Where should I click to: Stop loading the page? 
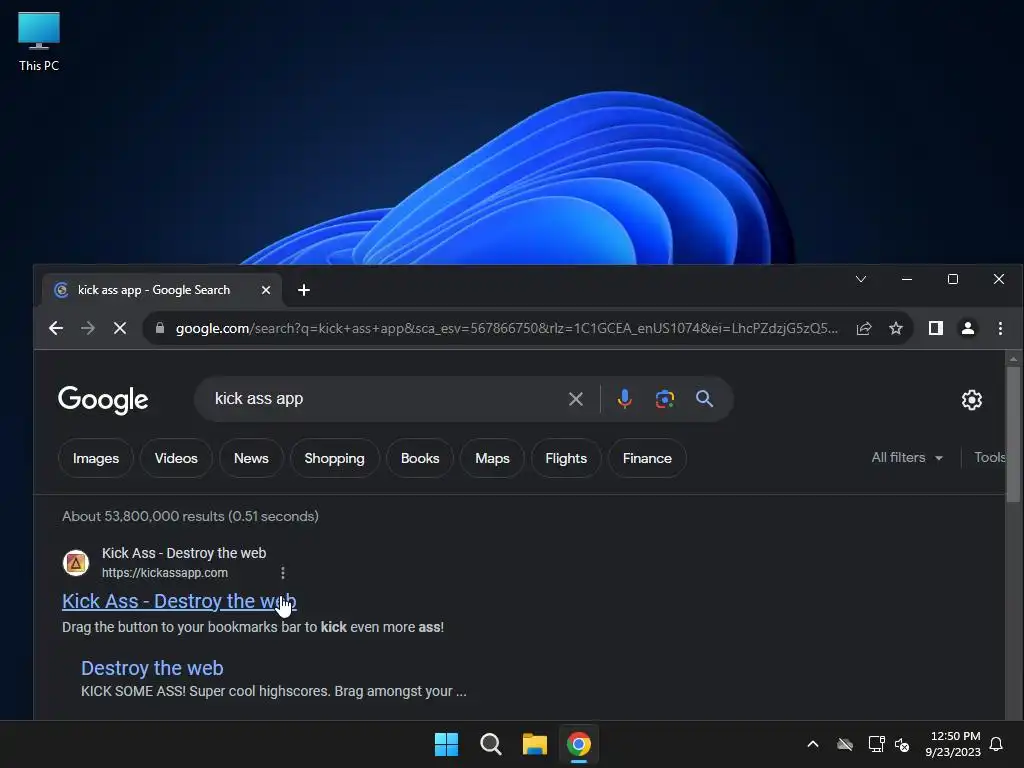click(x=120, y=328)
